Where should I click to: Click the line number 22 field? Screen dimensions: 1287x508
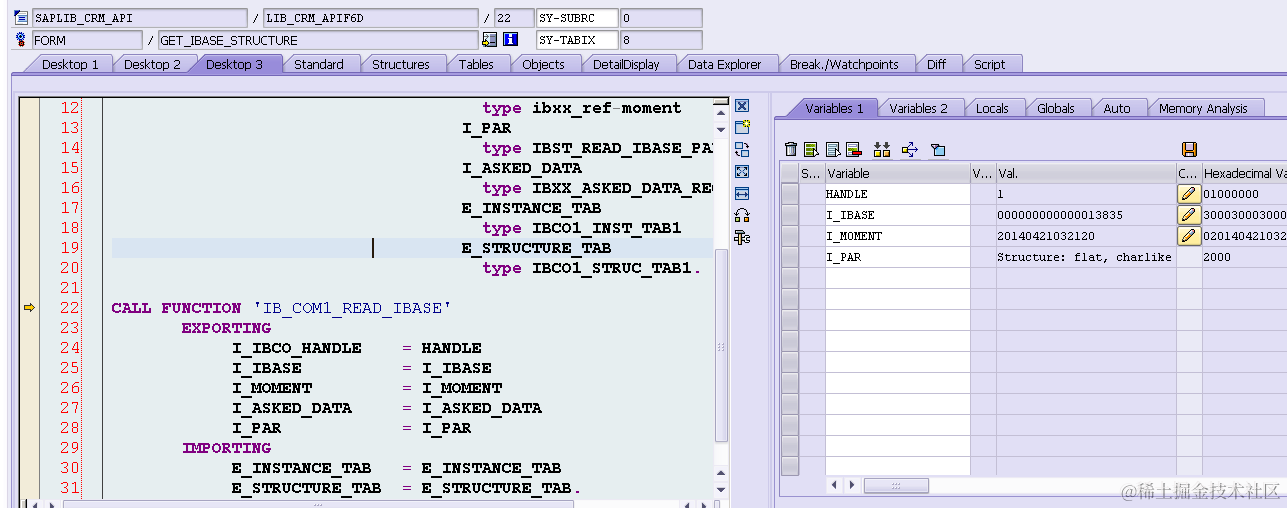coord(515,18)
